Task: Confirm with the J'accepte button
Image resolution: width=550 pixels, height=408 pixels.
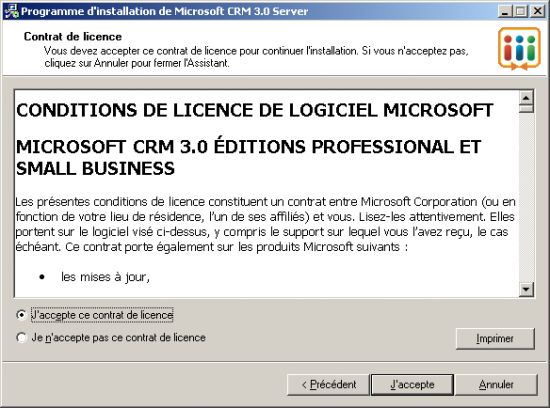Action: pyautogui.click(x=412, y=384)
